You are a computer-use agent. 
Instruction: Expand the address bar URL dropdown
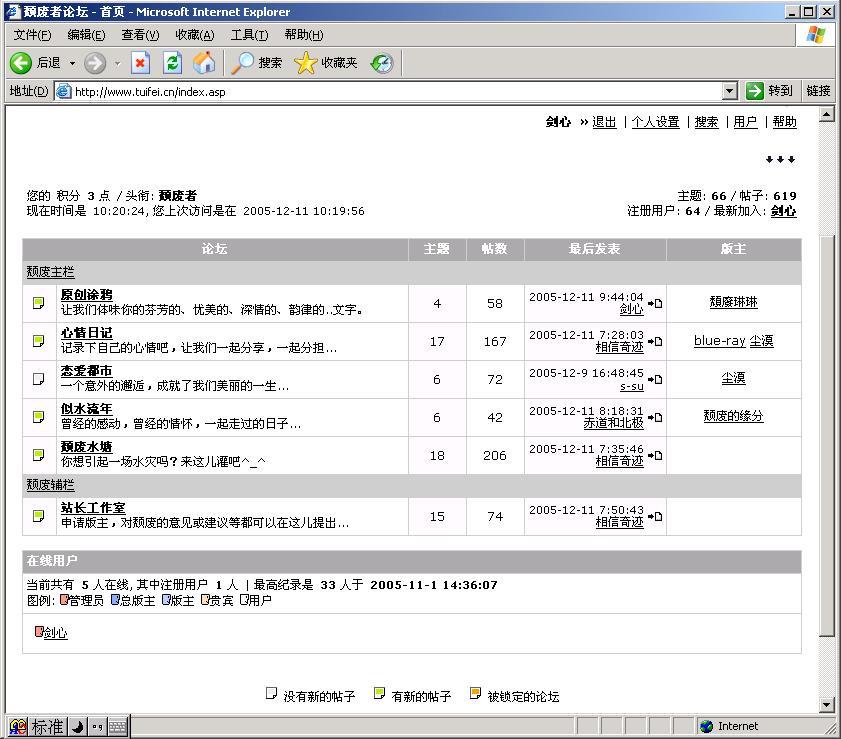(729, 91)
